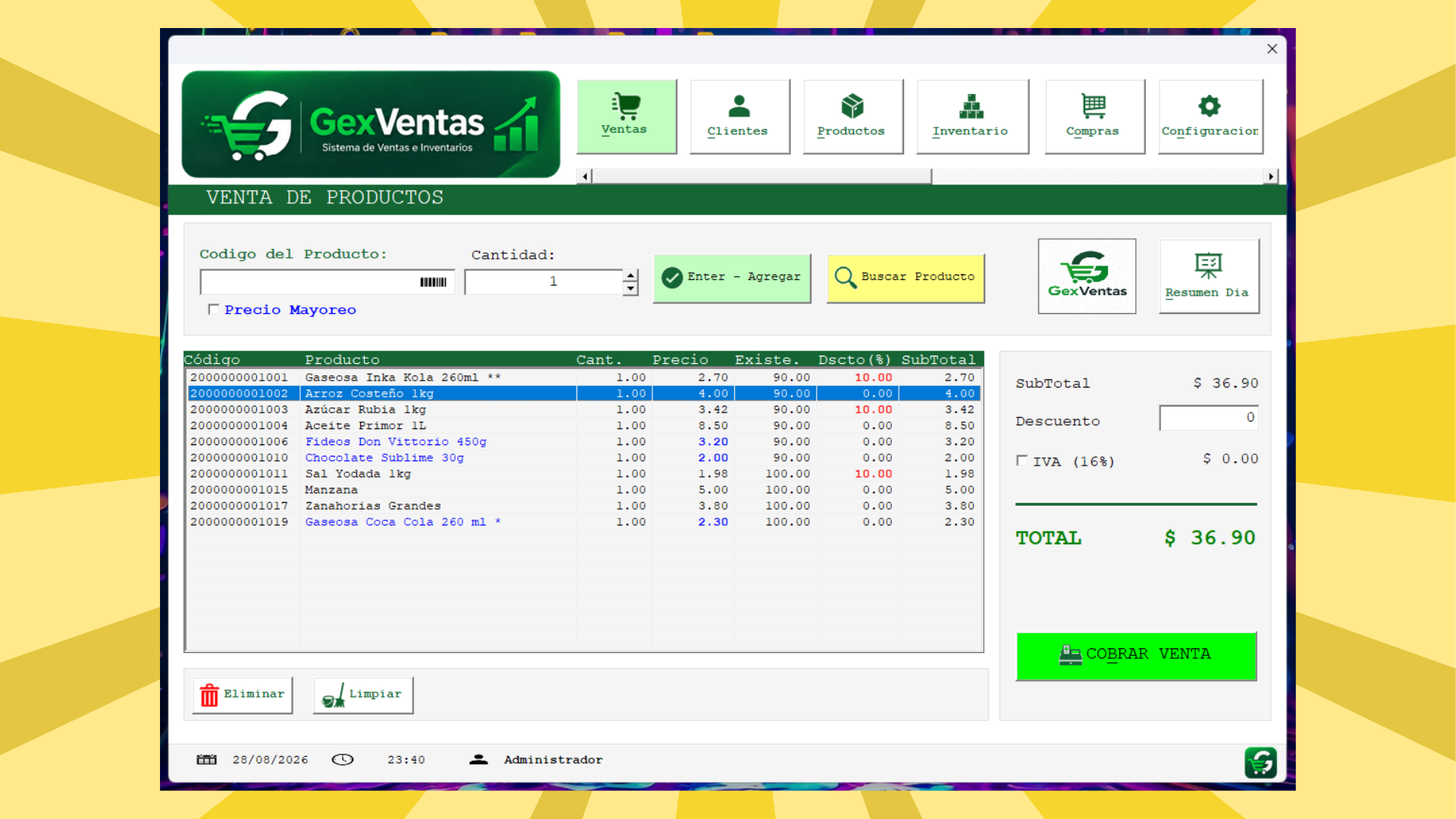The image size is (1456, 819).
Task: Click code cell 2000000001015
Action: [x=239, y=490]
